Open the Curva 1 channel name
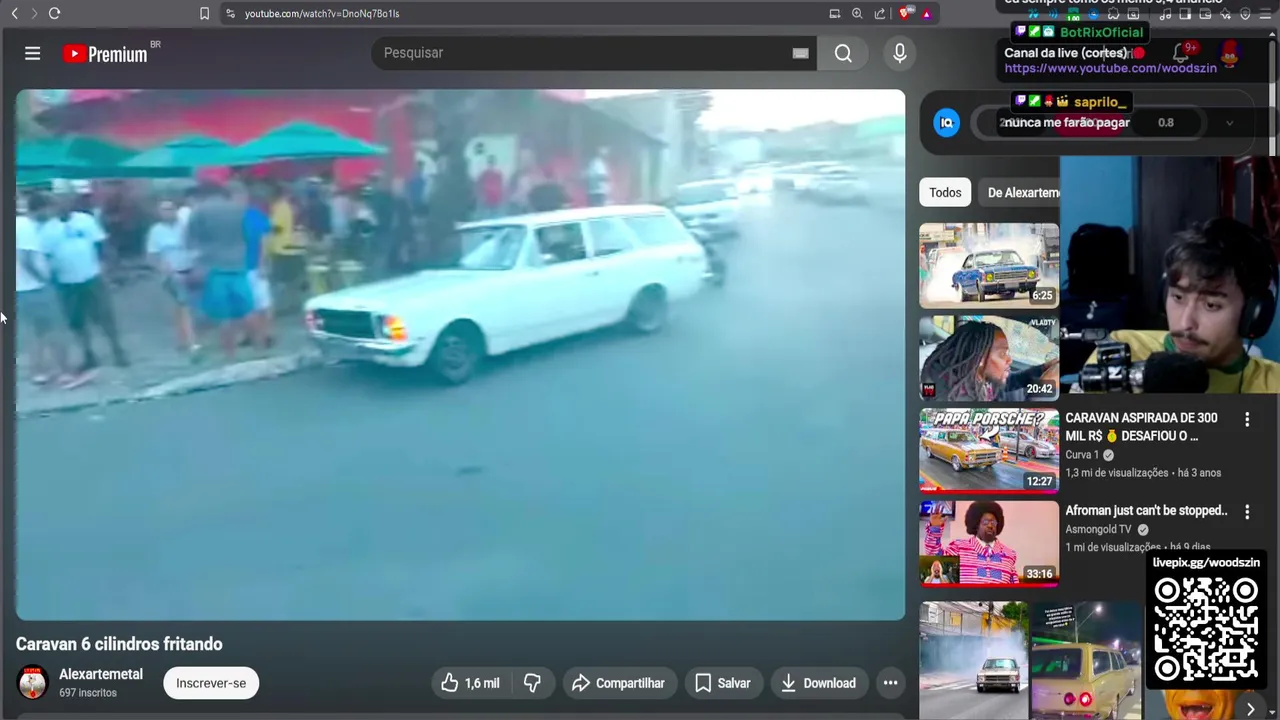 (1082, 455)
